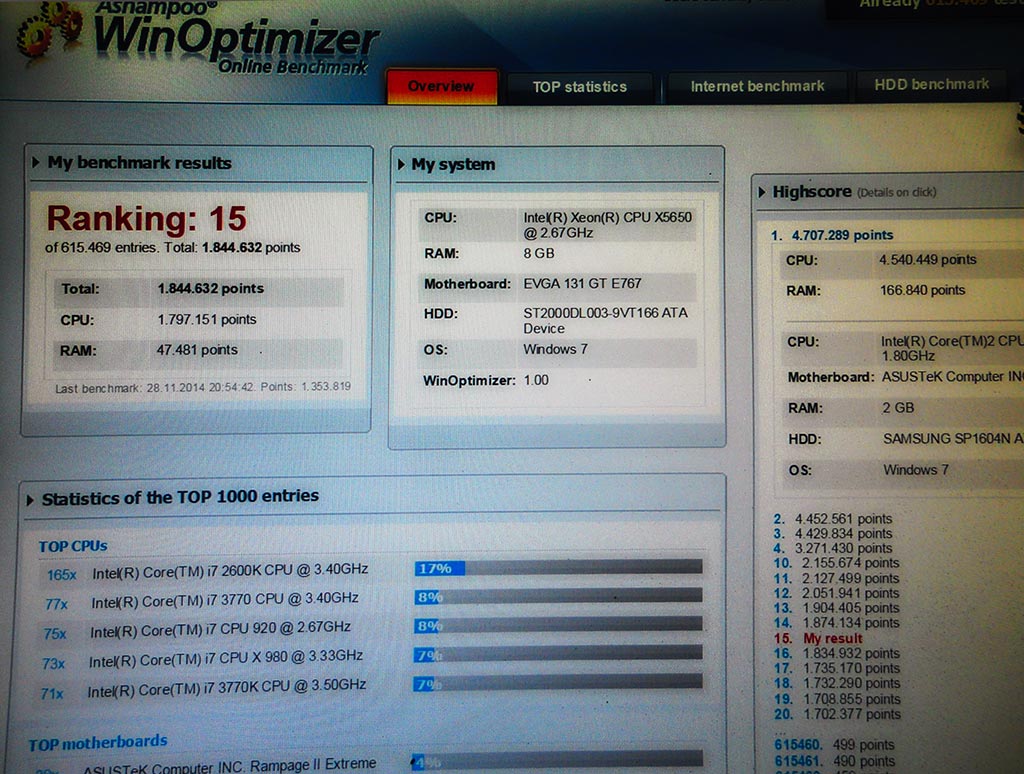This screenshot has width=1024, height=774.
Task: Open highscore entry 4. 3.271.430 points
Action: (x=833, y=548)
